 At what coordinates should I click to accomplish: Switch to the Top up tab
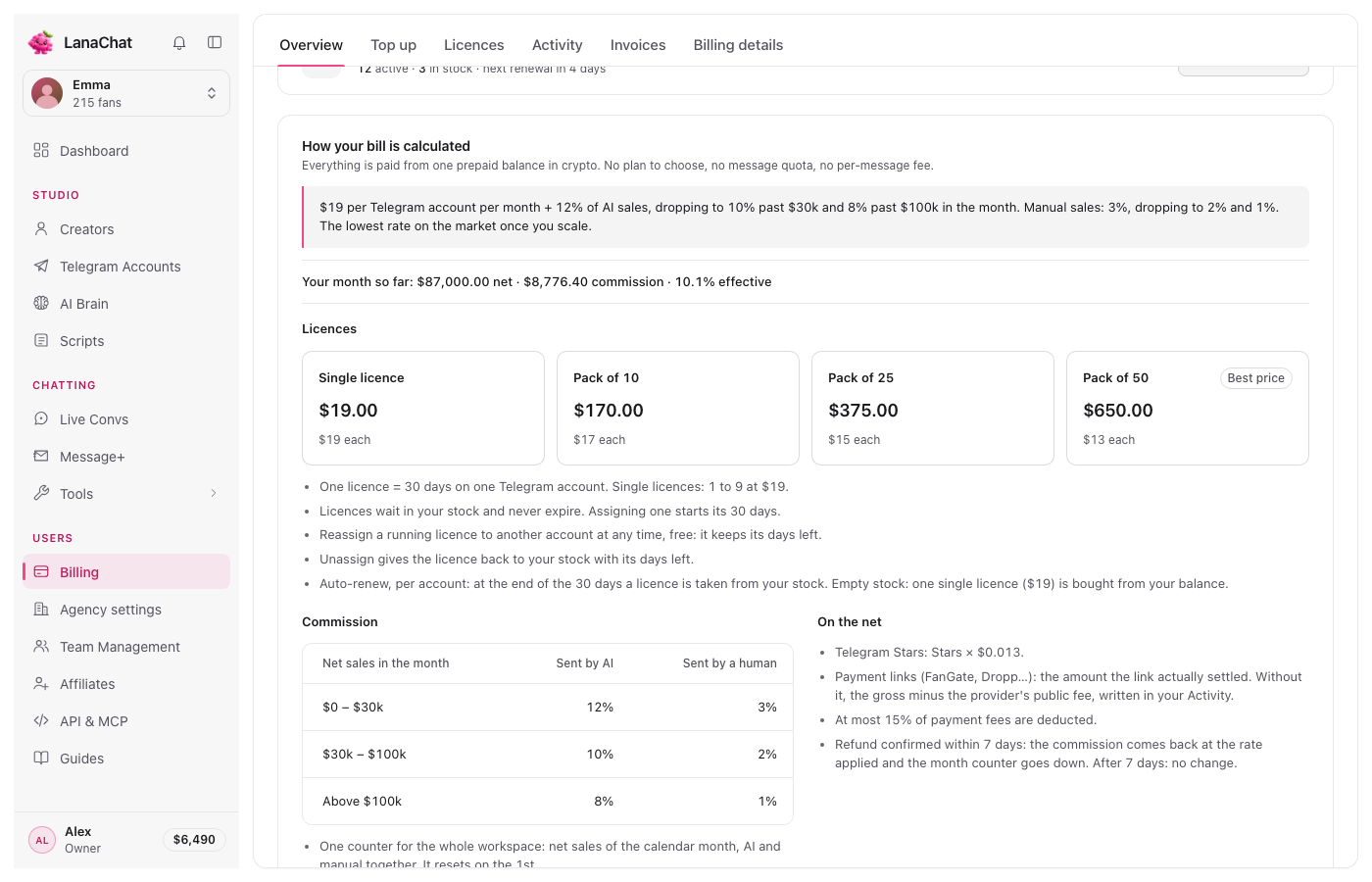tap(394, 45)
